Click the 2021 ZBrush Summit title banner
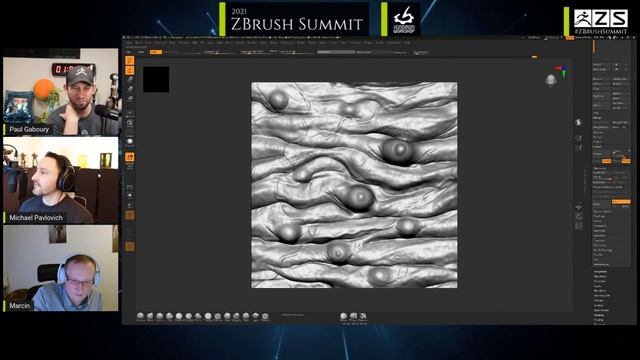 294,19
